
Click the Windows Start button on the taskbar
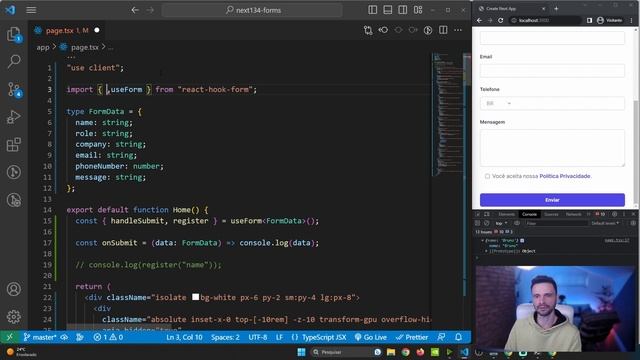pyautogui.click(x=301, y=352)
